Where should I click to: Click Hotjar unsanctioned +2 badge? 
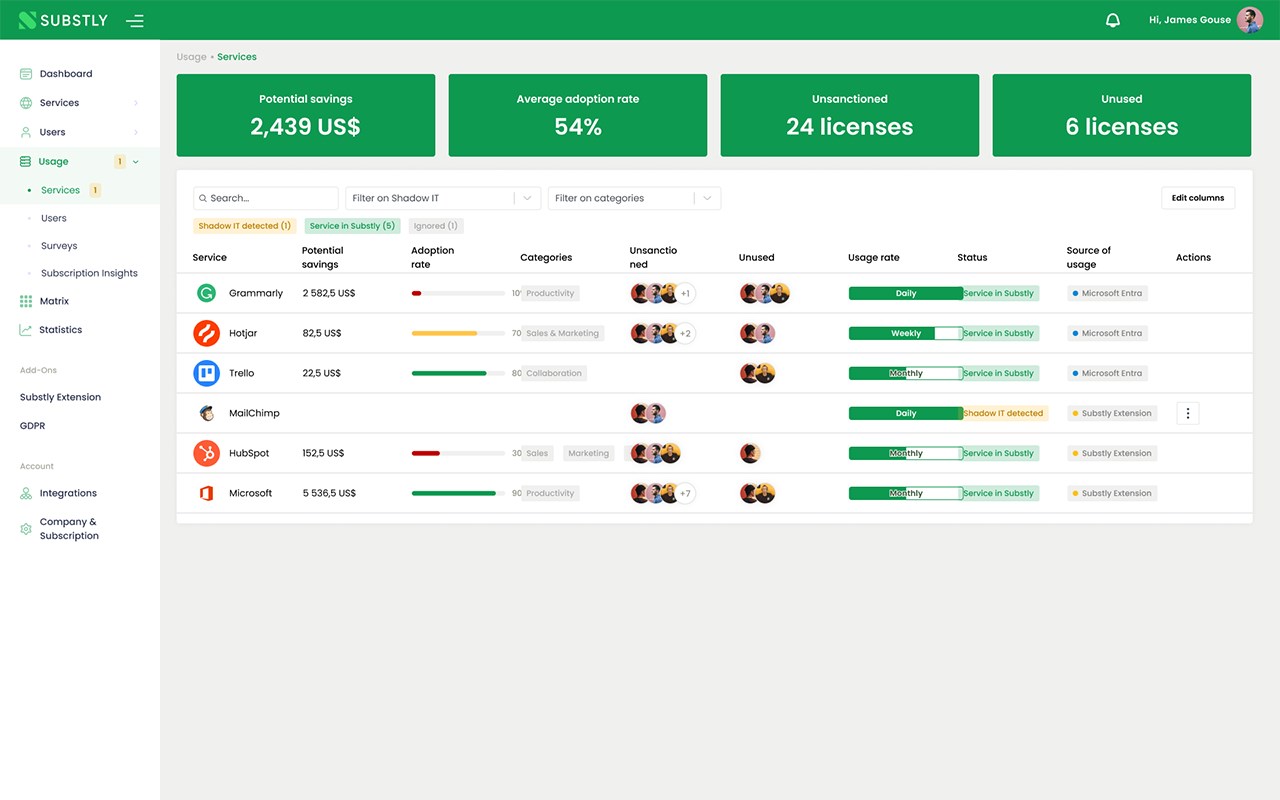685,333
